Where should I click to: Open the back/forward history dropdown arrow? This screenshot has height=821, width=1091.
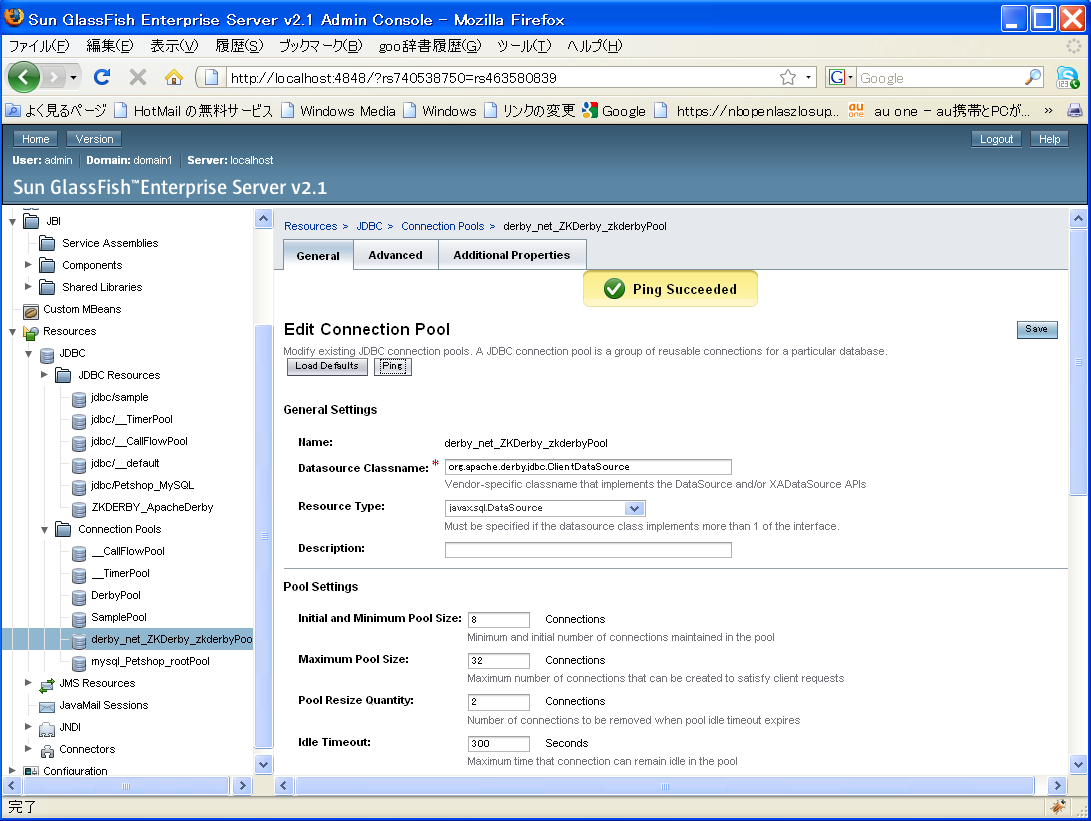point(73,77)
